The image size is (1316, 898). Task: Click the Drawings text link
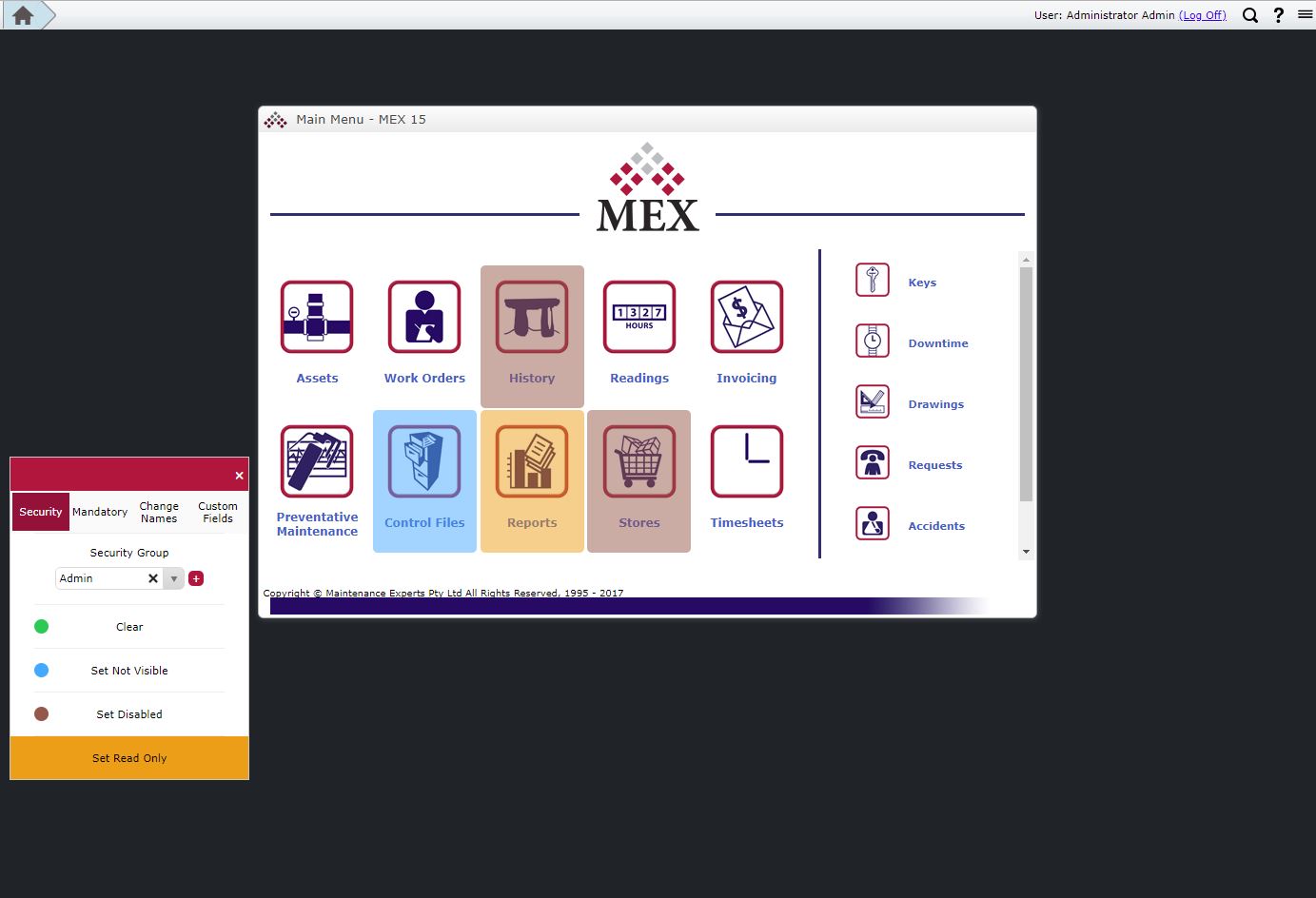coord(936,404)
